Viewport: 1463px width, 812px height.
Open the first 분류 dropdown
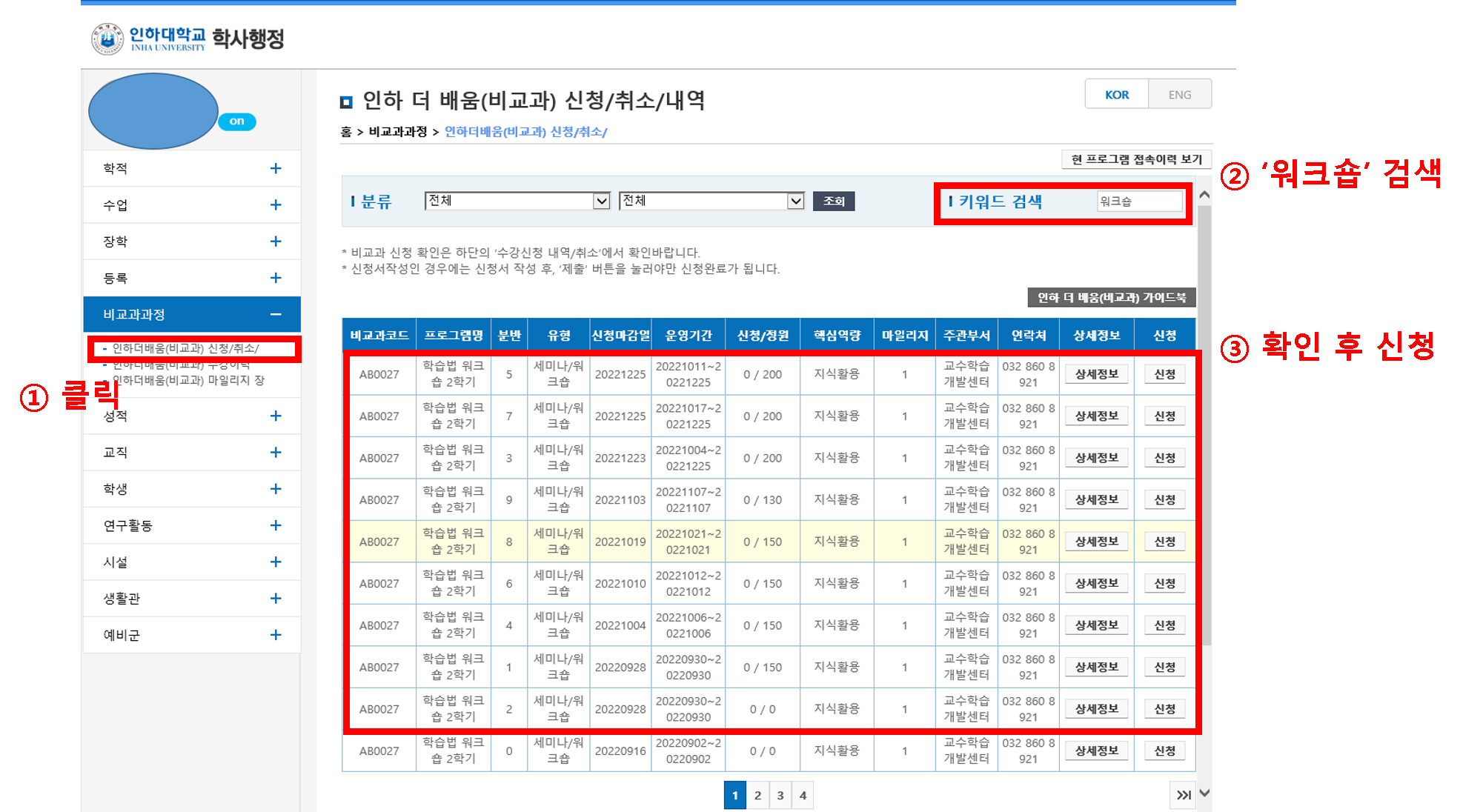pos(517,201)
